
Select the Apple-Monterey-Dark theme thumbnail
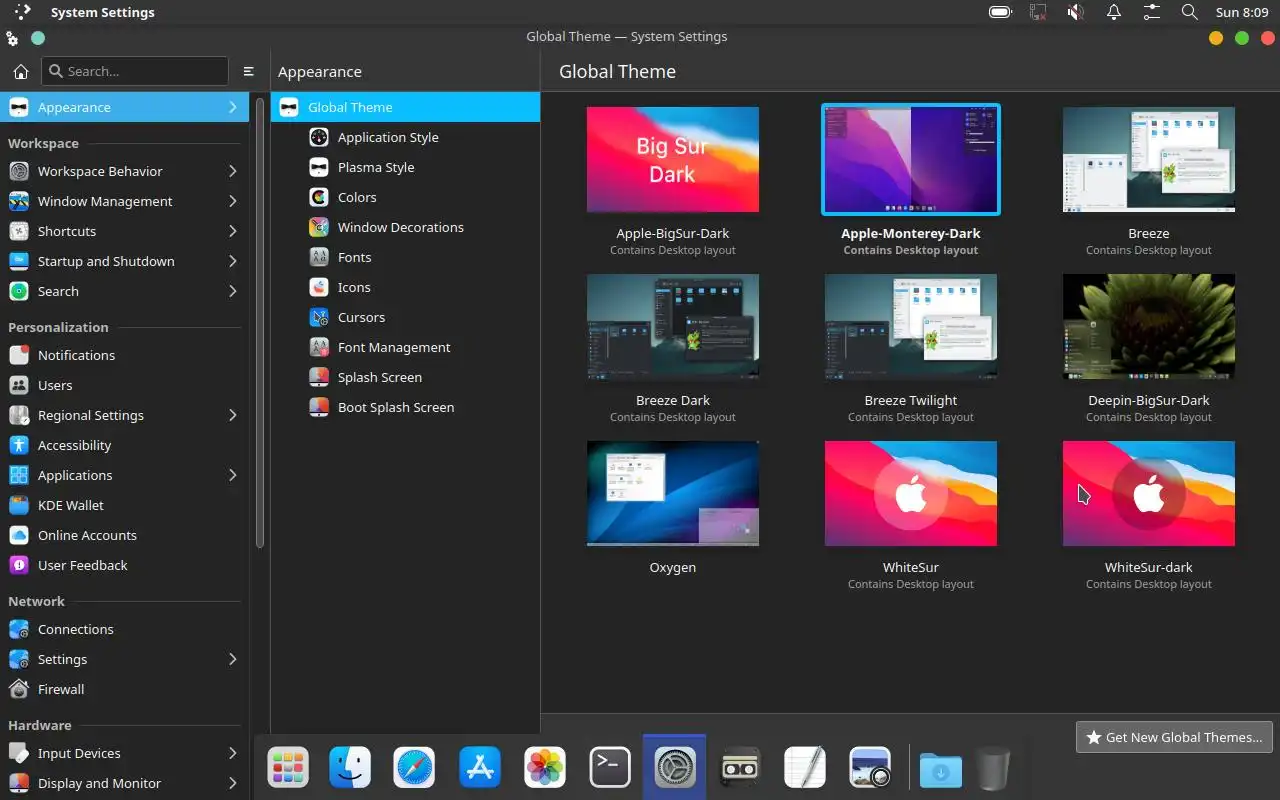tap(911, 159)
